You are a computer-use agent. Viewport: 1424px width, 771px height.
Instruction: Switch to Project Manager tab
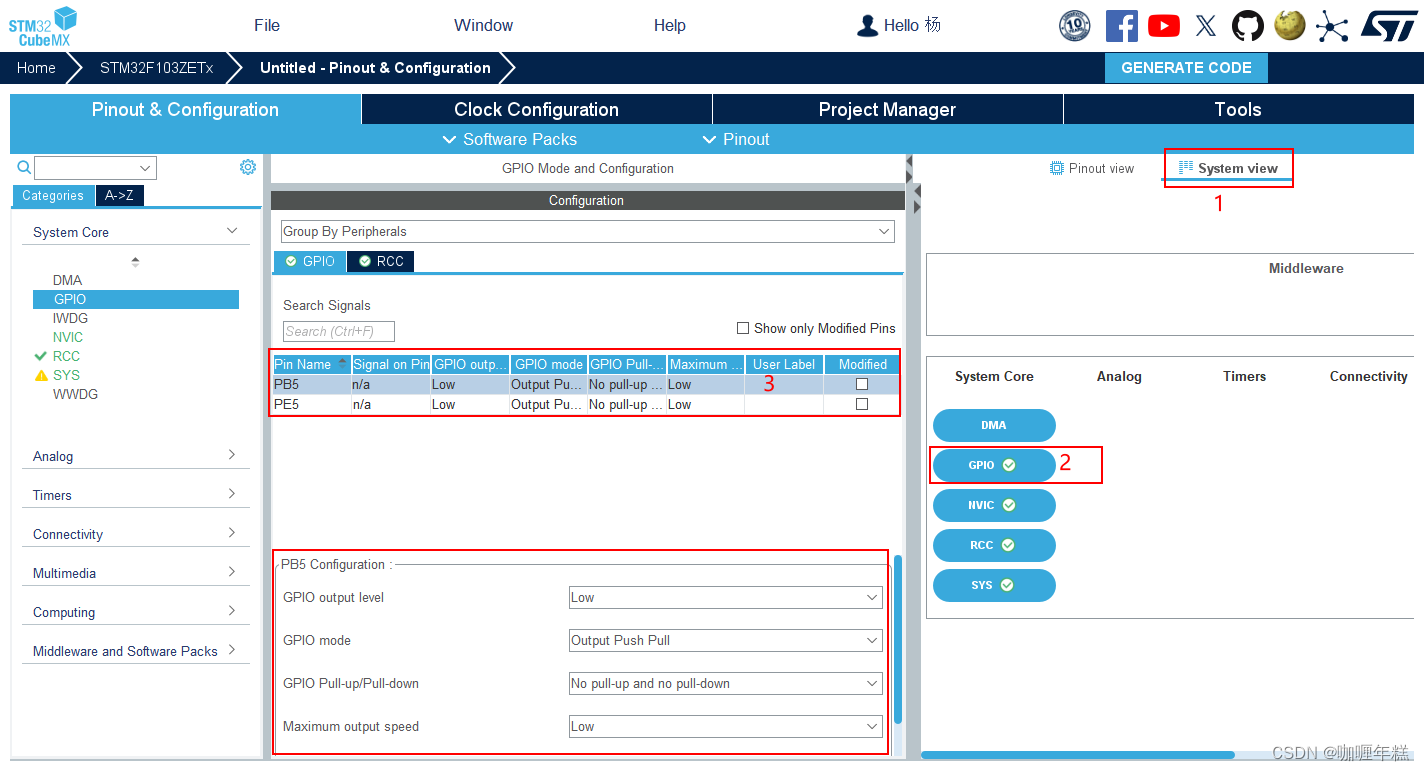click(887, 109)
